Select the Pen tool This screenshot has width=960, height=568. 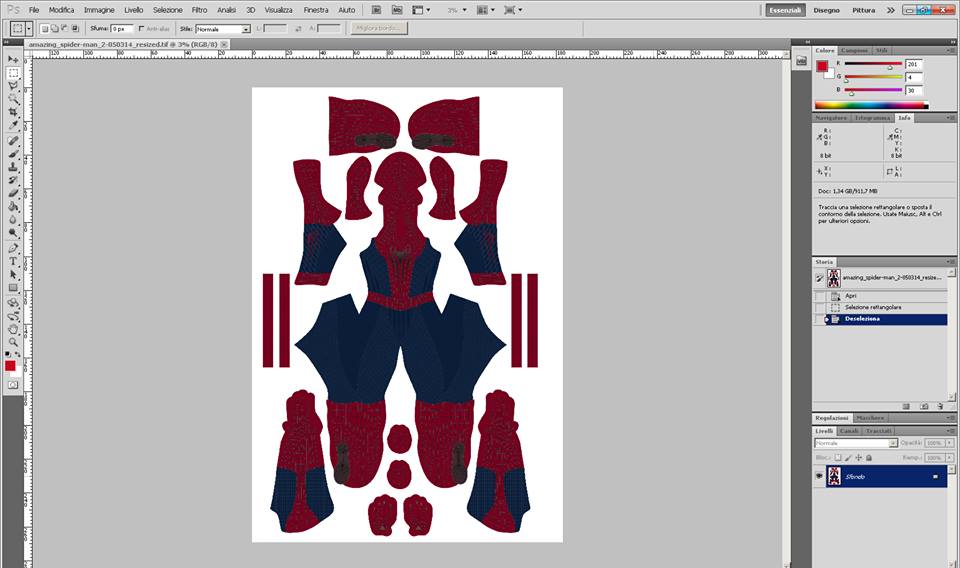(13, 248)
